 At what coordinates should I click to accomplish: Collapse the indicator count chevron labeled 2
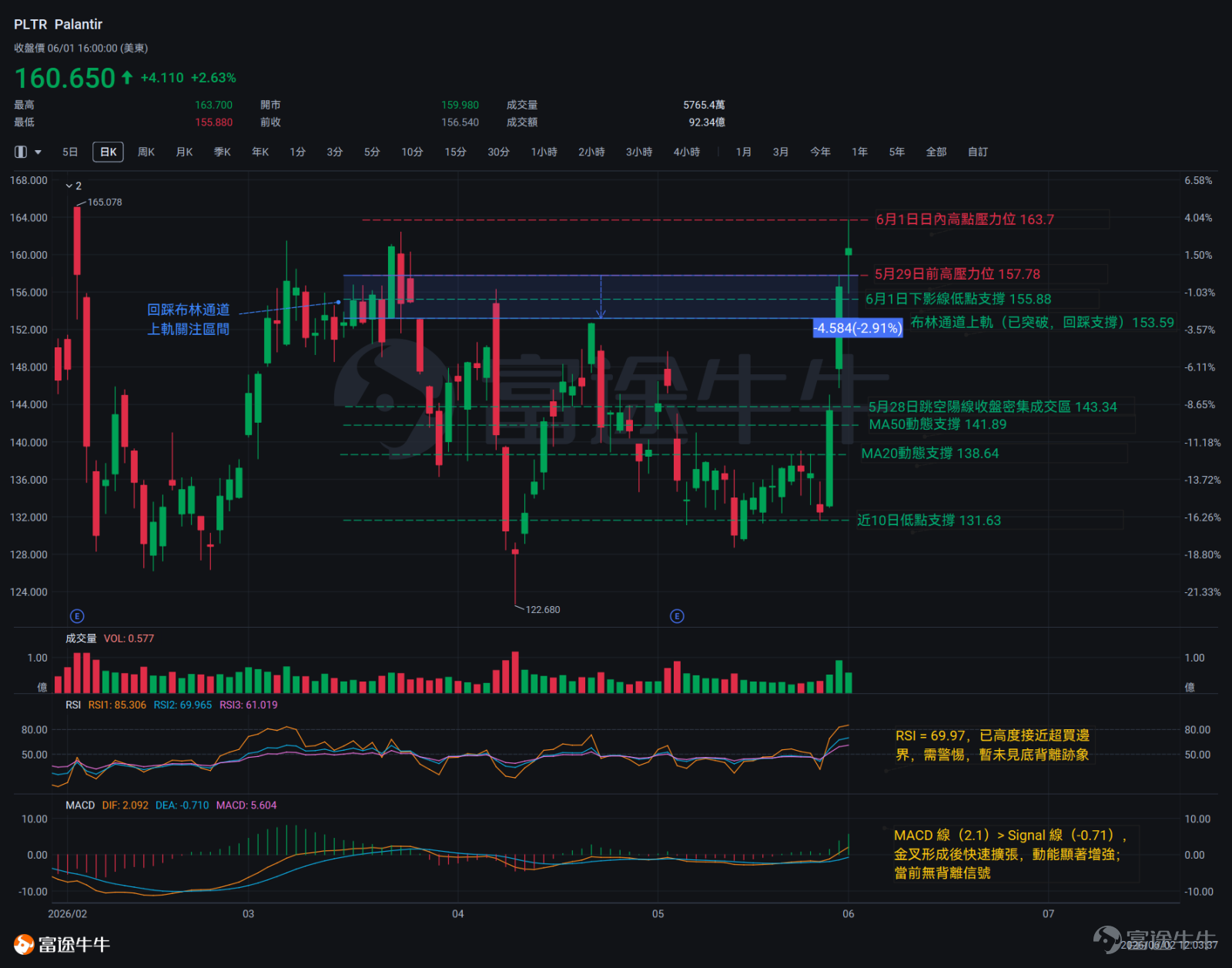coord(74,186)
